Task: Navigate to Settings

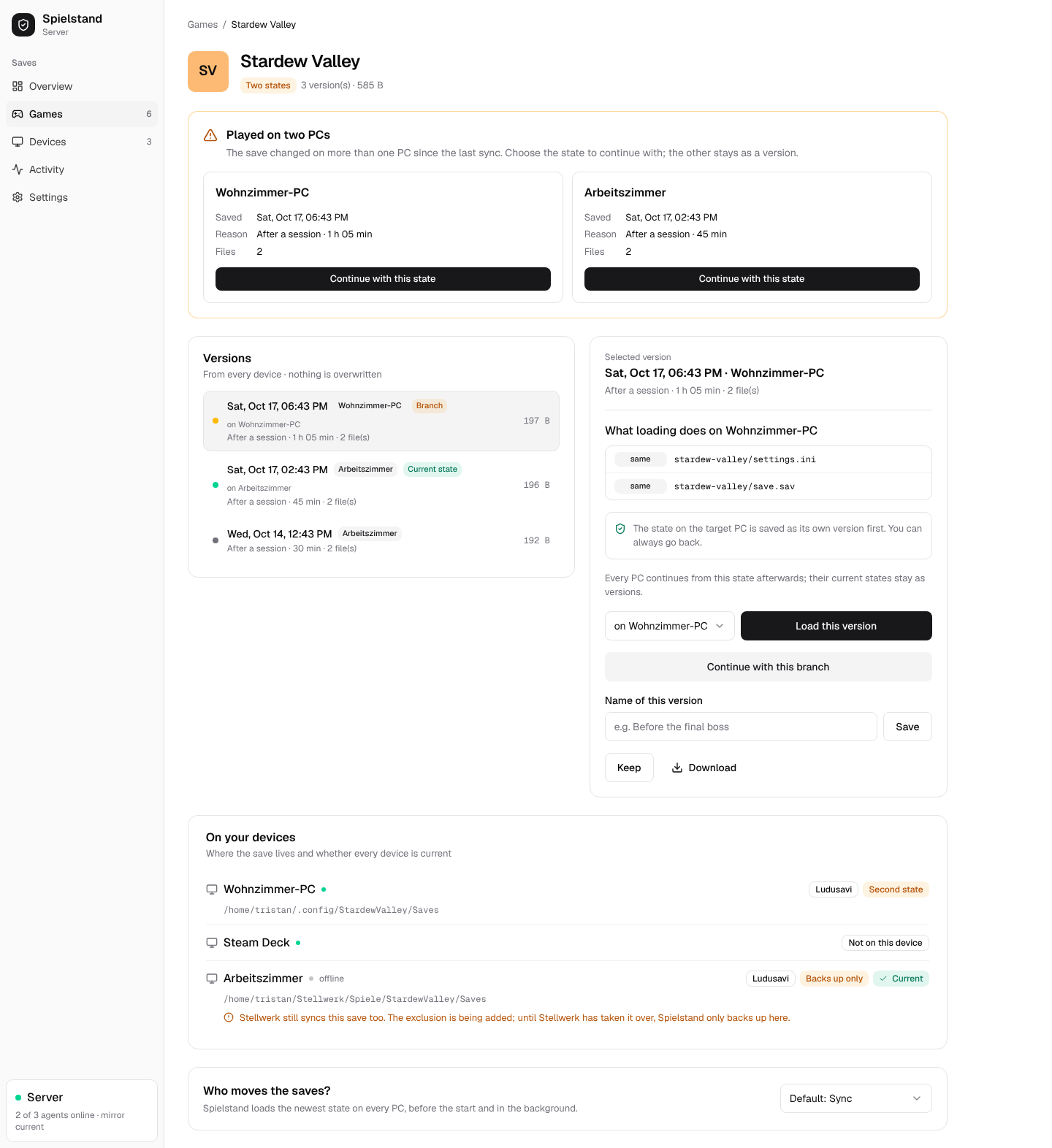Action: [x=82, y=197]
